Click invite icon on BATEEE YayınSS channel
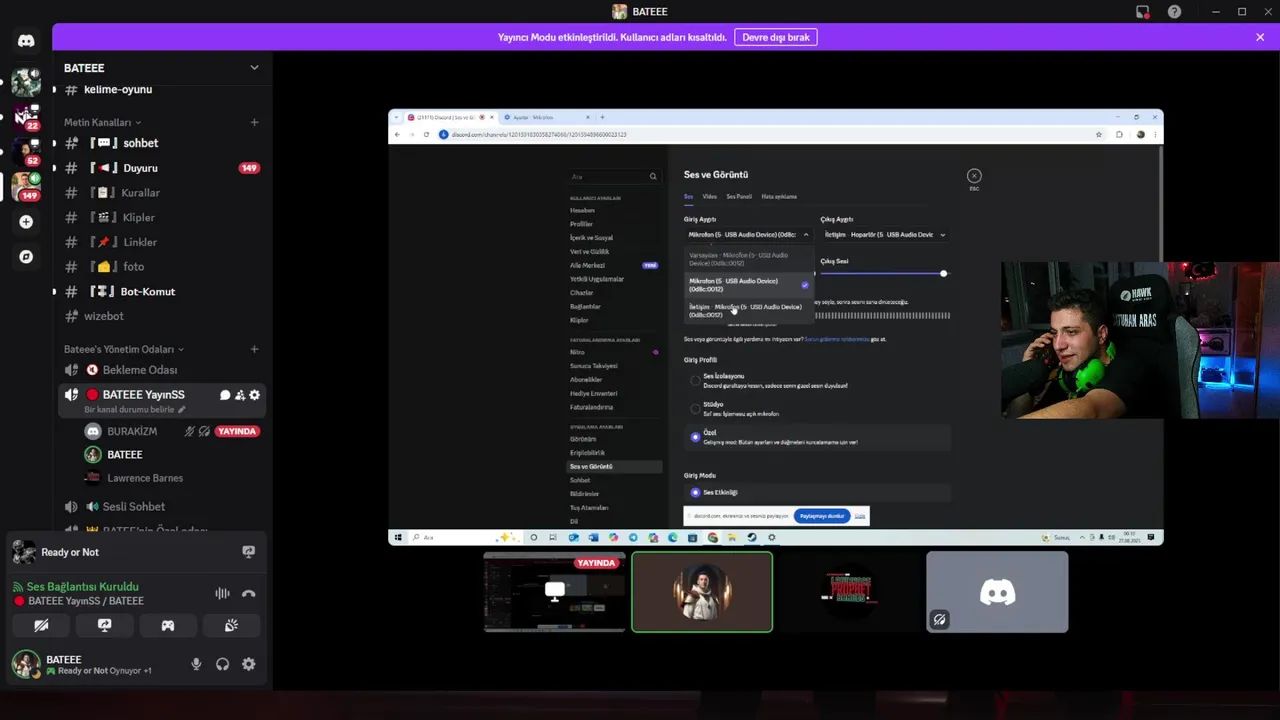This screenshot has height=720, width=1280. coord(240,395)
